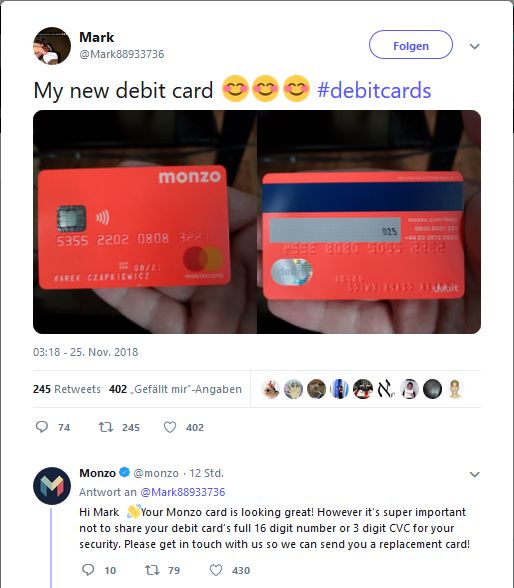Open the tweet timestamp 03:18 - 25. Nov. 2018
Viewport: 514px width, 588px height.
tap(85, 352)
